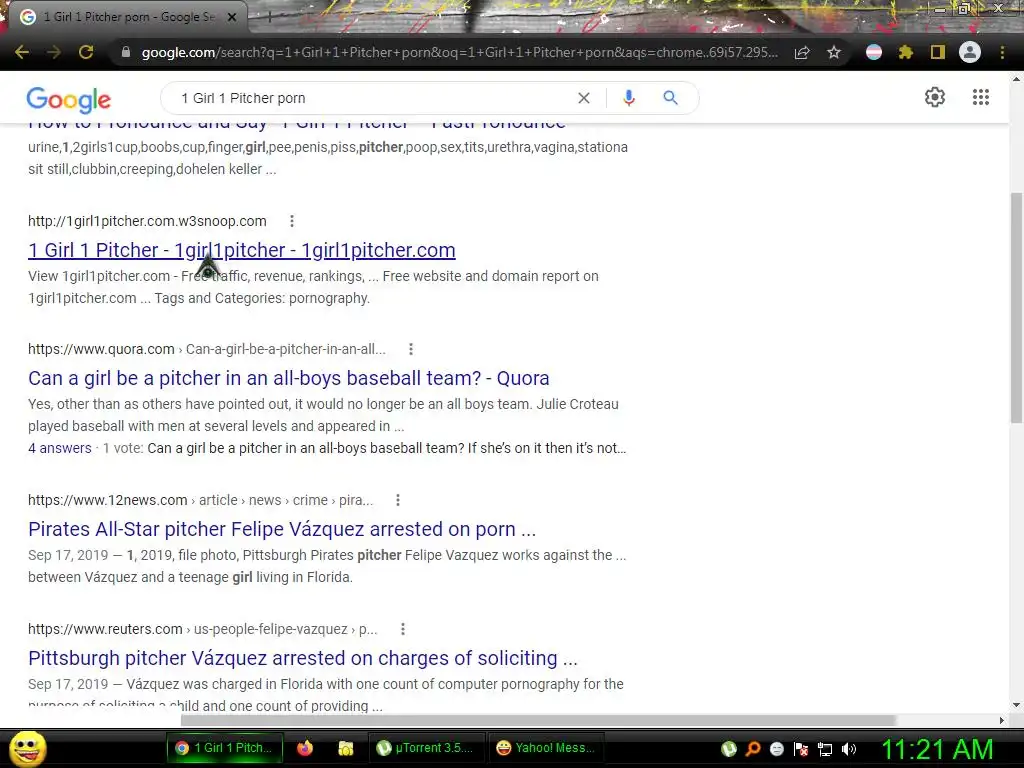Launch Firefox from the taskbar
This screenshot has height=768, width=1024.
[x=305, y=748]
